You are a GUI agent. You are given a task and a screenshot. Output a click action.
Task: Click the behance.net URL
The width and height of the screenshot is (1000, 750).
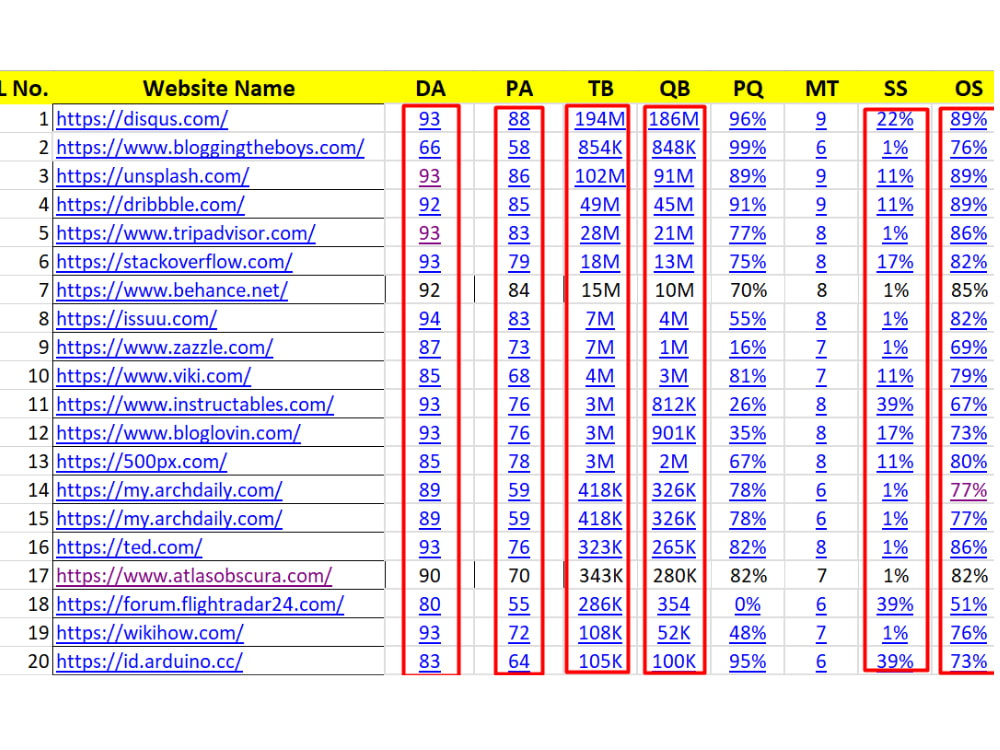[172, 291]
